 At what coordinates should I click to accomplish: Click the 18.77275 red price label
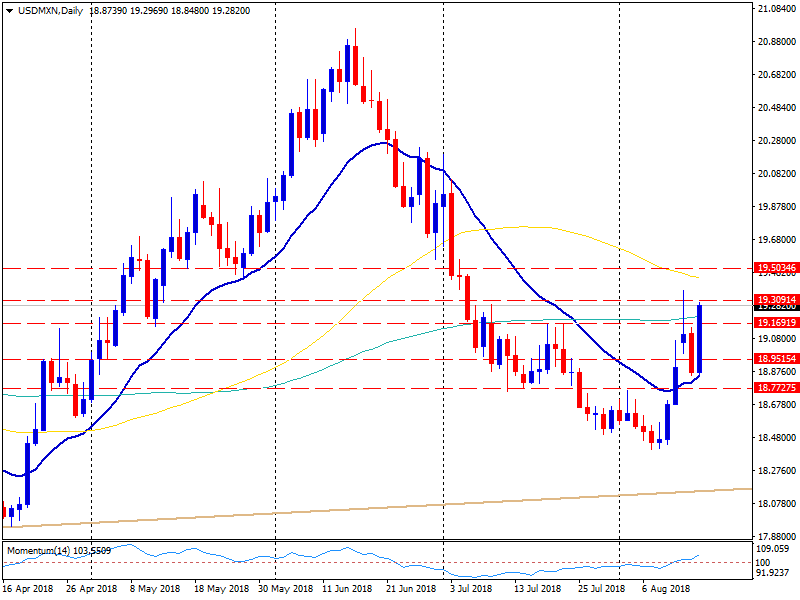click(776, 387)
